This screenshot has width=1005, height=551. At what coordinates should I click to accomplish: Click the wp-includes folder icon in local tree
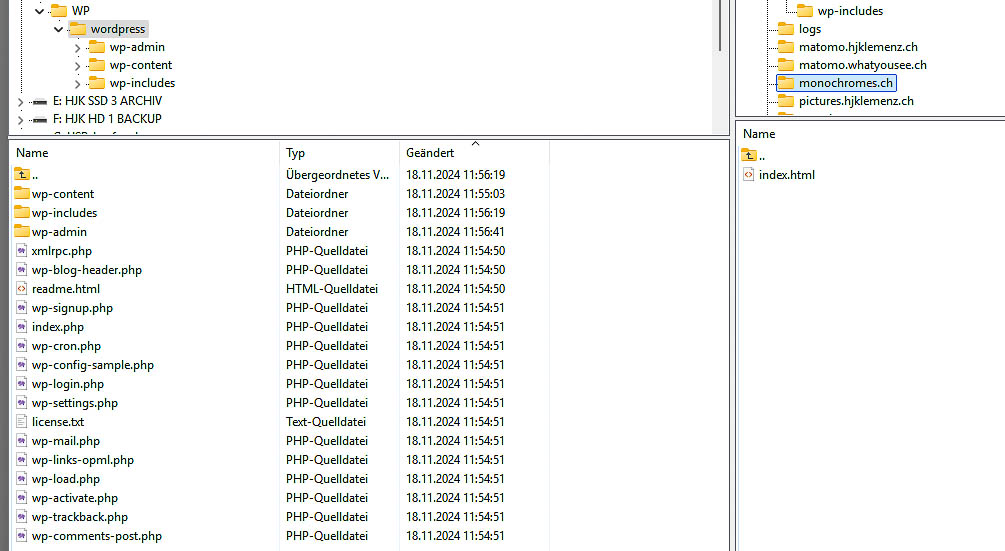point(97,83)
